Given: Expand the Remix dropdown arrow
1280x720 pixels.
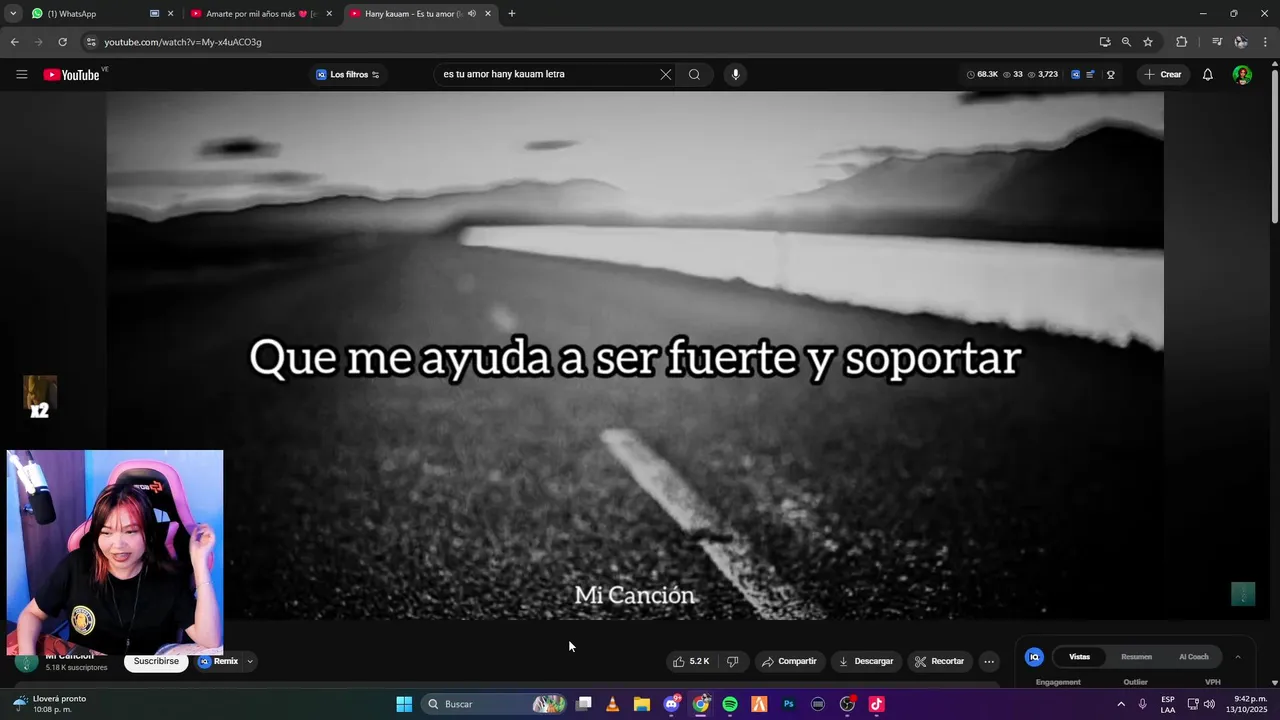Looking at the screenshot, I should tap(250, 661).
